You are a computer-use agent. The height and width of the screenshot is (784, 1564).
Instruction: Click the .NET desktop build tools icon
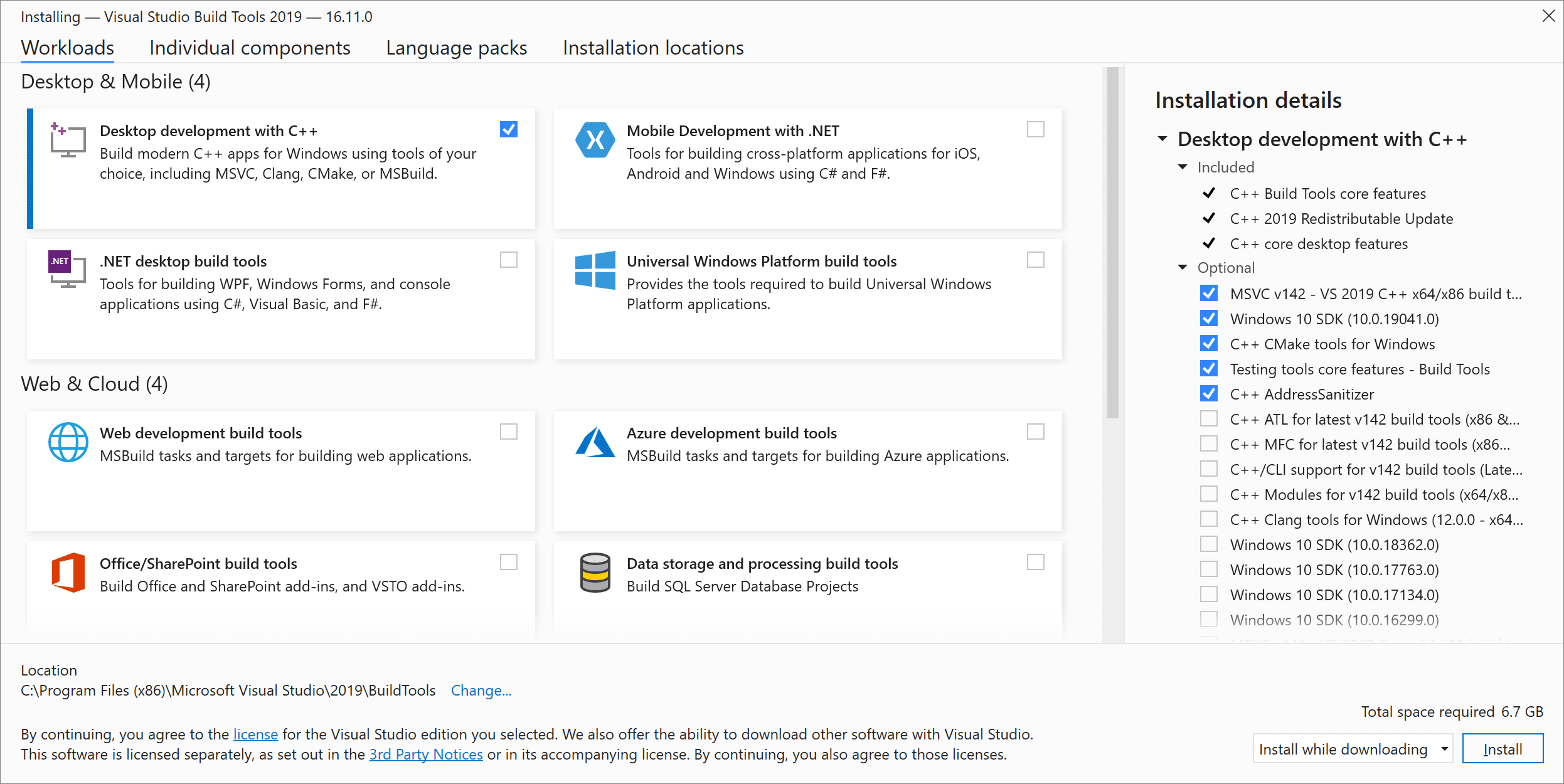coord(67,269)
